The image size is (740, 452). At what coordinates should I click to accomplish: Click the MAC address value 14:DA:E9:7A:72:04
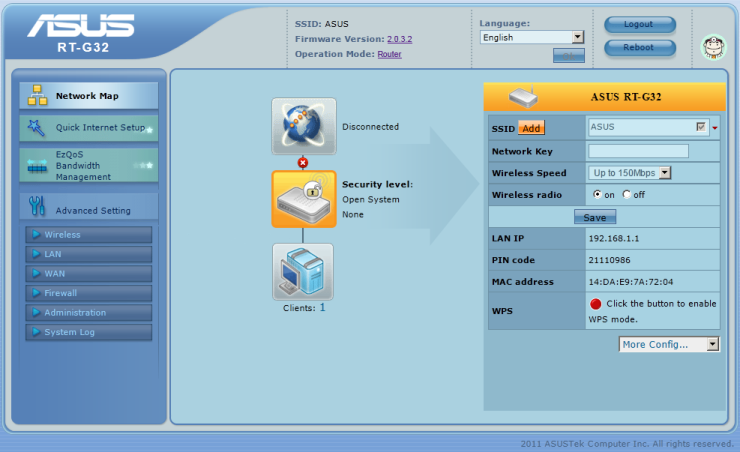click(x=631, y=282)
